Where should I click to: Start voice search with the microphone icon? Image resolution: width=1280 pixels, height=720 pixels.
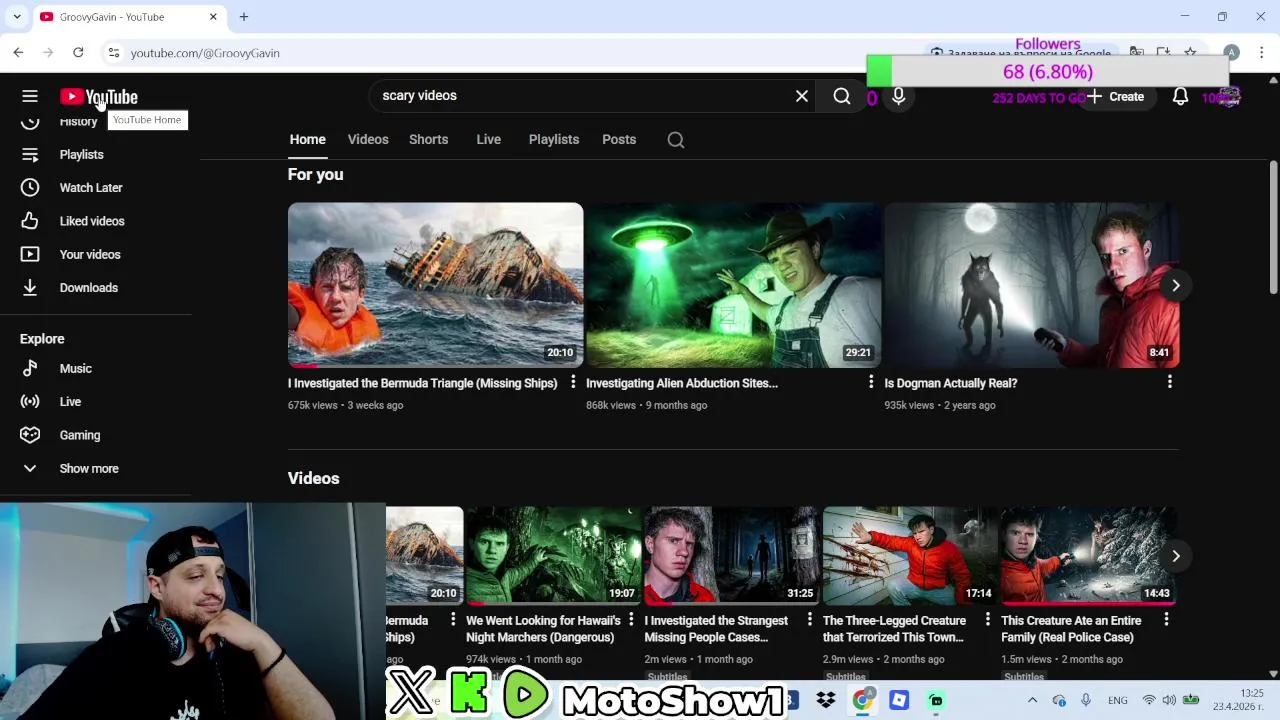point(898,96)
